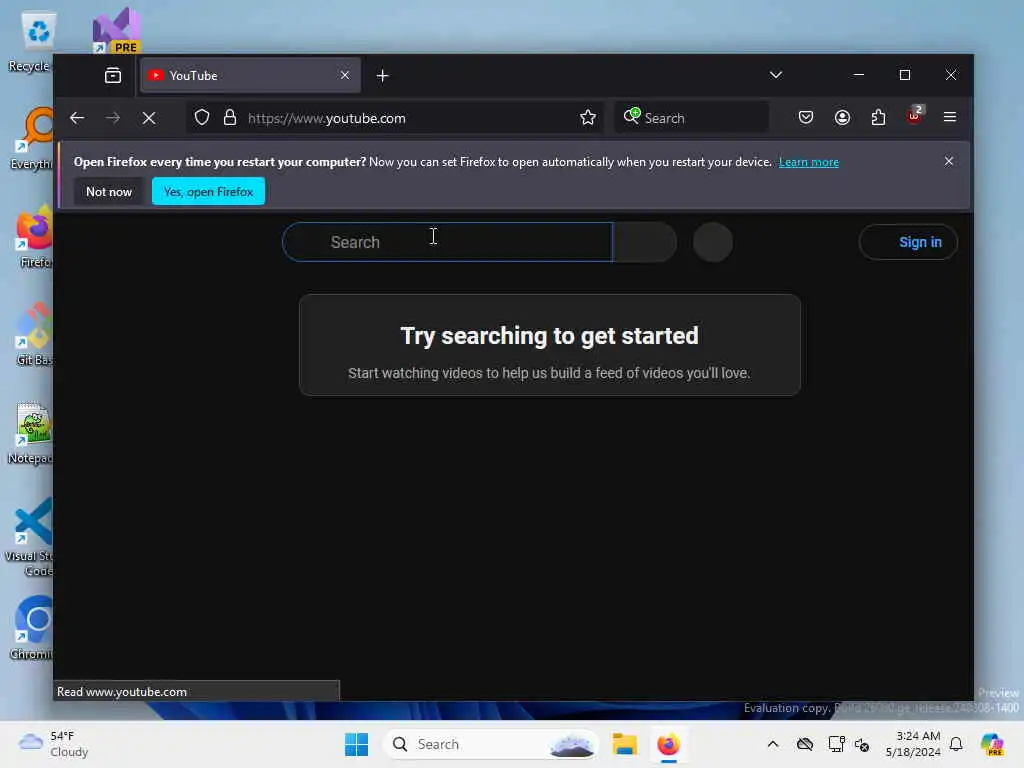Screen dimensions: 1024x768
Task: View site security lock details
Action: click(230, 118)
